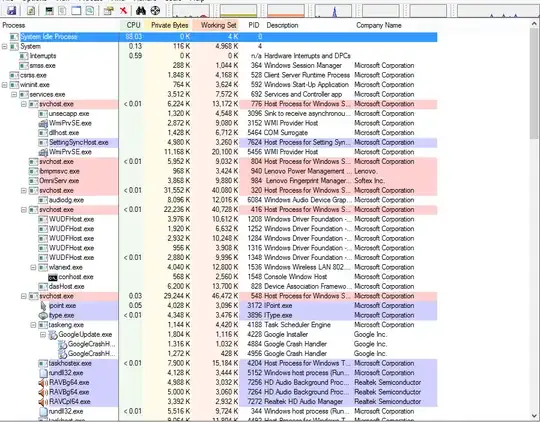Viewport: 540px width, 422px height.
Task: Click the WmiPrvSE.exe icon, PID 3152
Action: (x=43, y=123)
